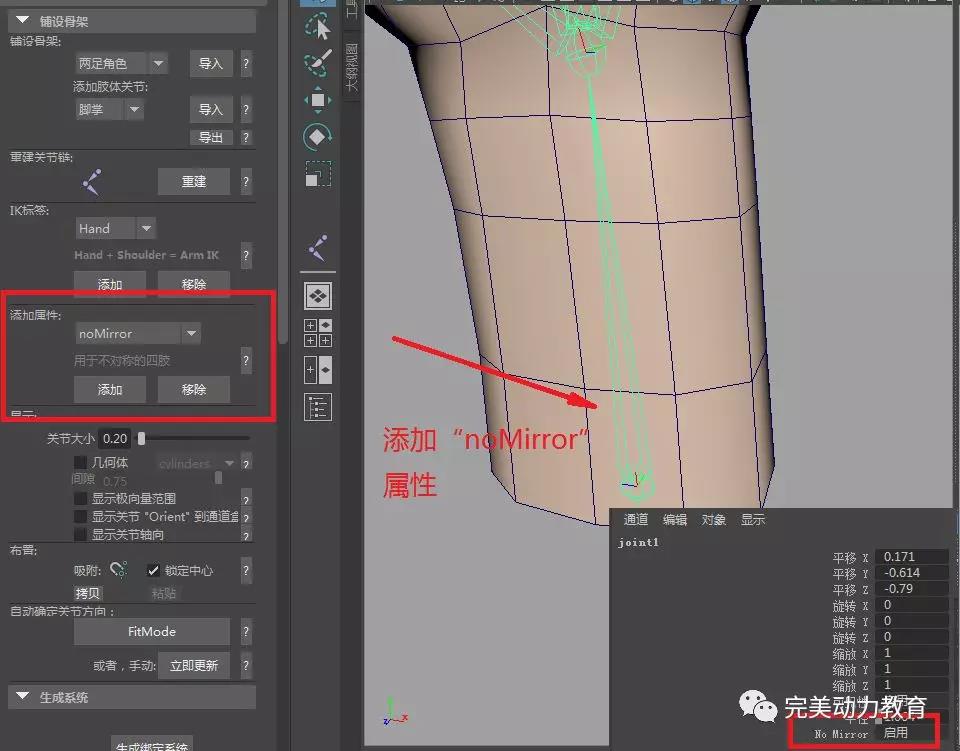The height and width of the screenshot is (751, 960).
Task: Click the joint chain icon under 重建关节链
Action: (92, 182)
